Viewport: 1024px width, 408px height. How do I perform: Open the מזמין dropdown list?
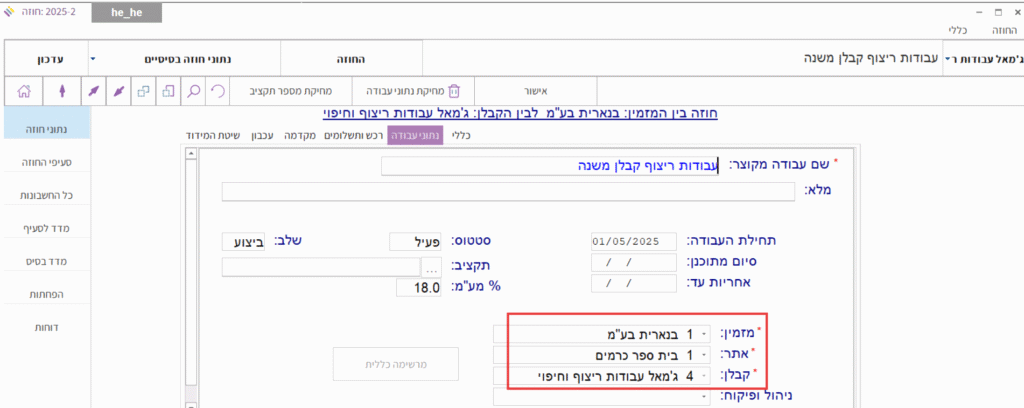click(704, 332)
